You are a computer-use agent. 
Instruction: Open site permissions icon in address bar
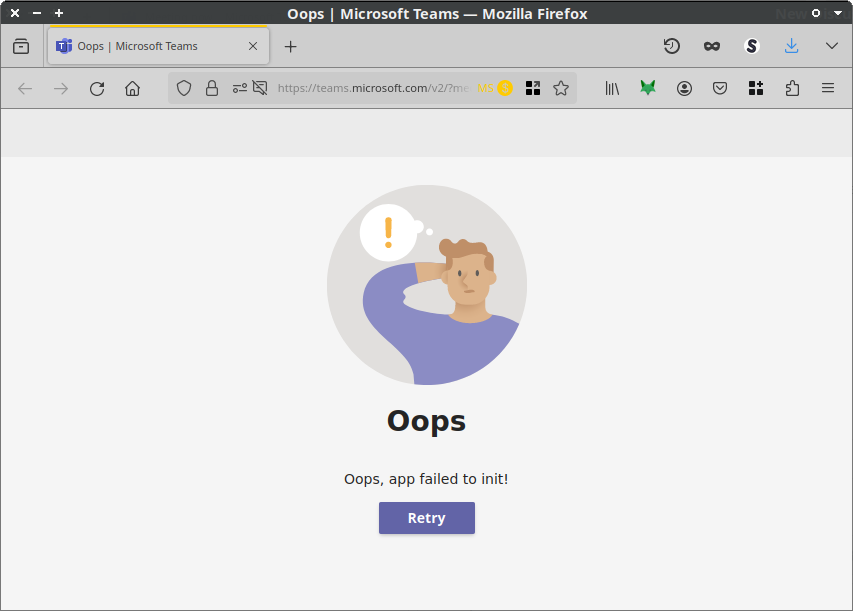coord(239,88)
